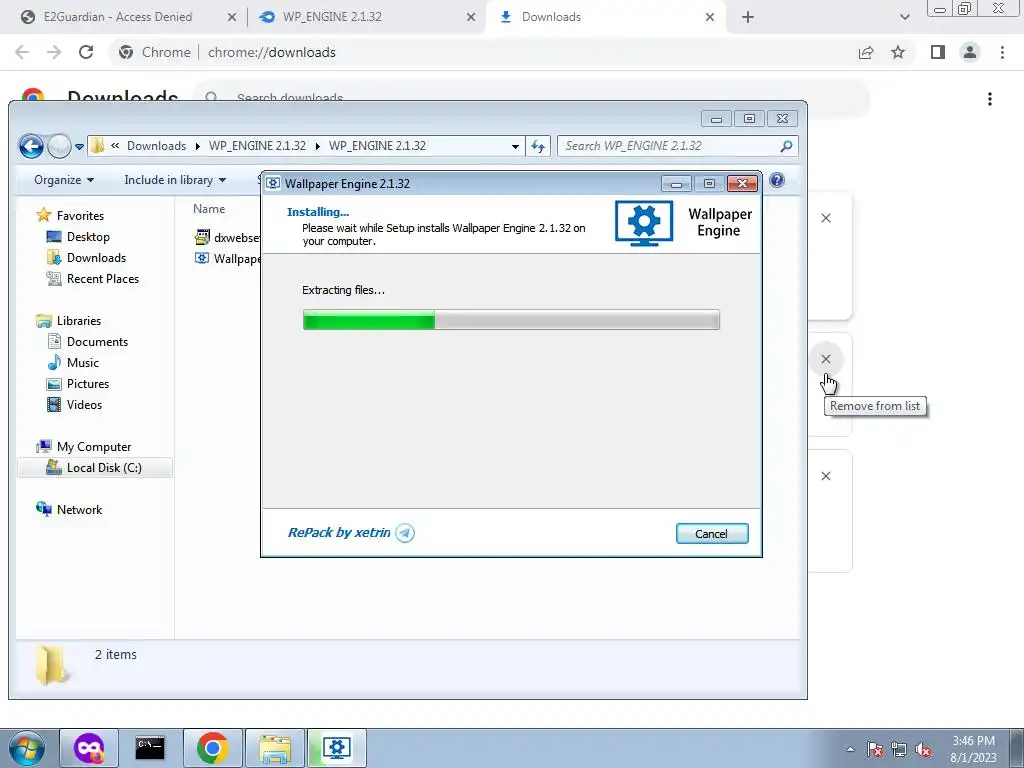Open the Include in library menu

click(174, 180)
